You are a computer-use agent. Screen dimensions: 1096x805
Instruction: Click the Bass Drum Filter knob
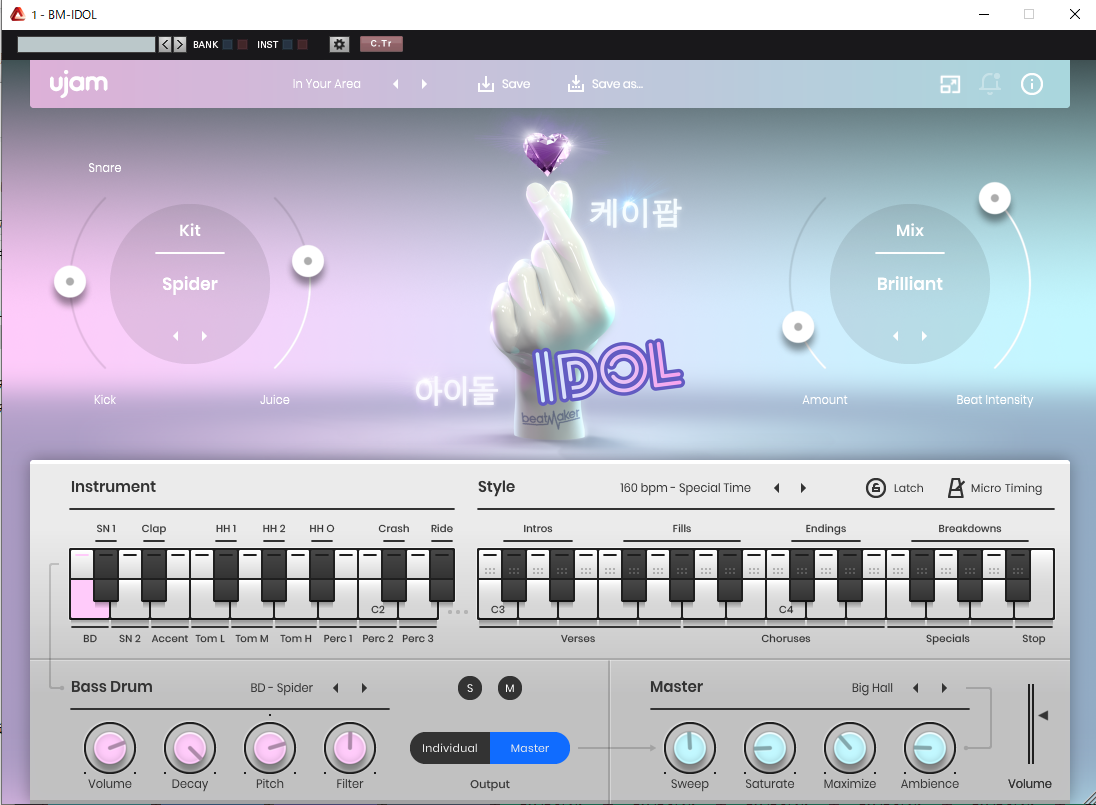click(x=349, y=748)
